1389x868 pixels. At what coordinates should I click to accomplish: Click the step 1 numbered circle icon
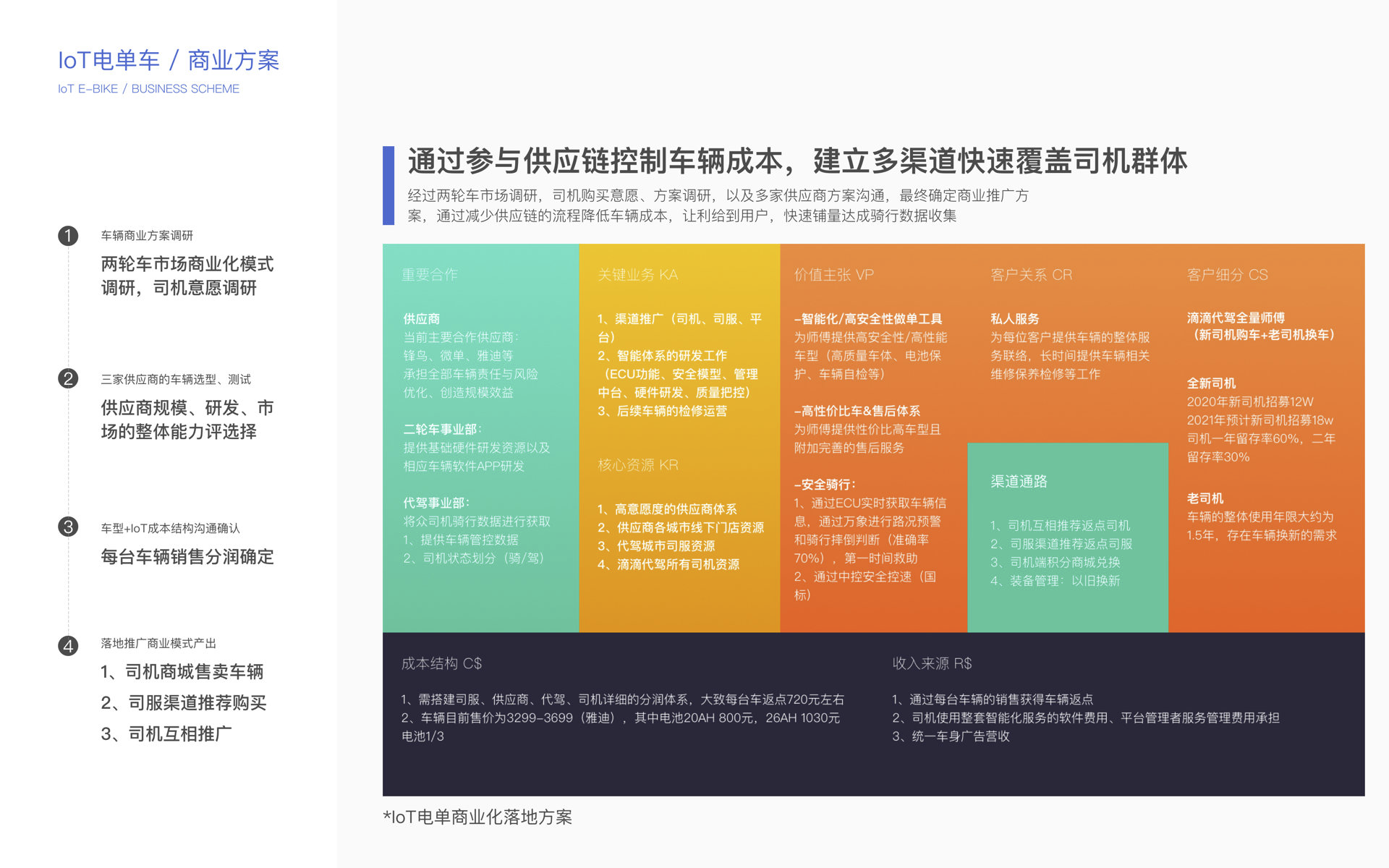click(x=68, y=236)
